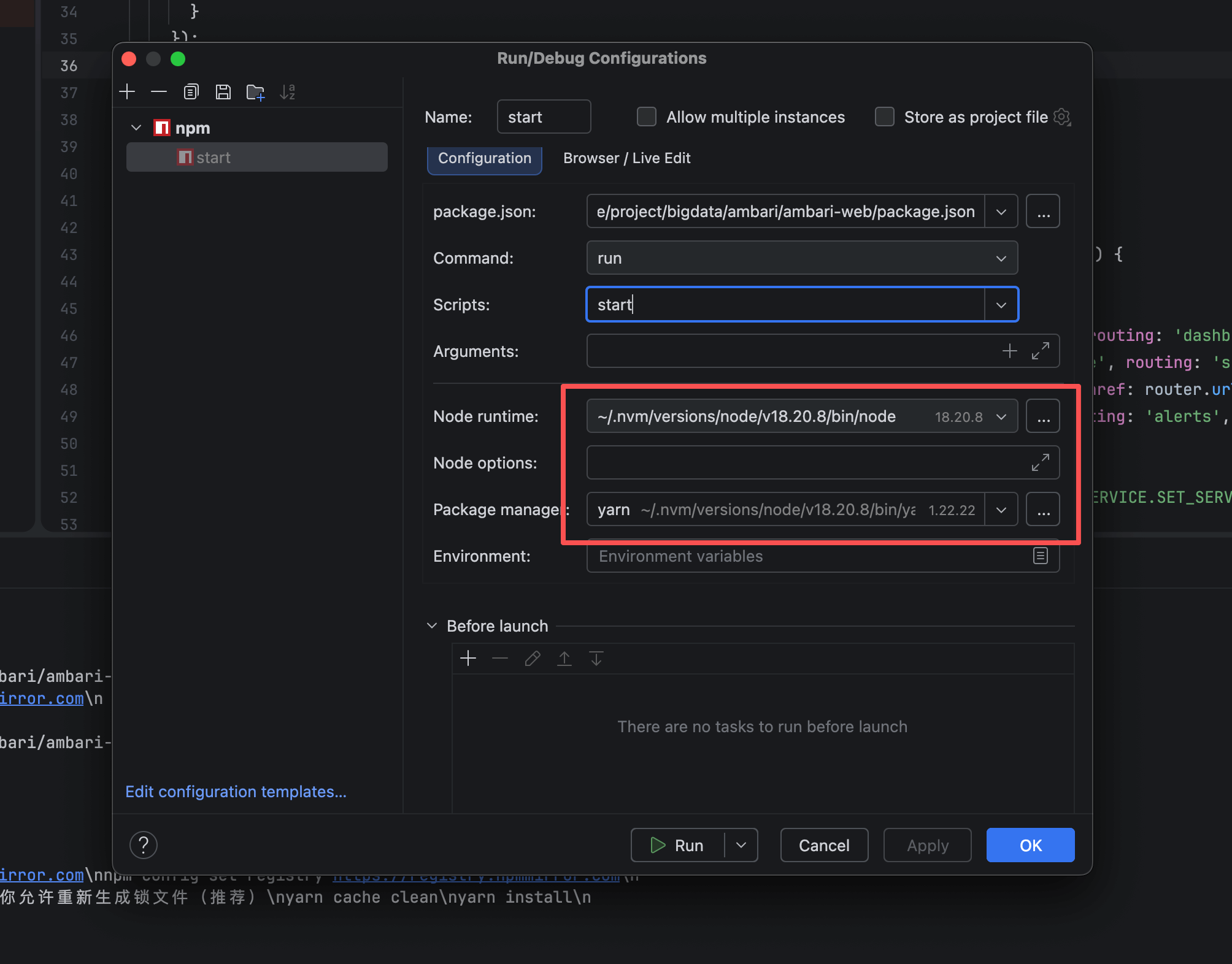Enable Allow multiple instances checkbox
Screen dimensions: 1232x964
coord(646,117)
